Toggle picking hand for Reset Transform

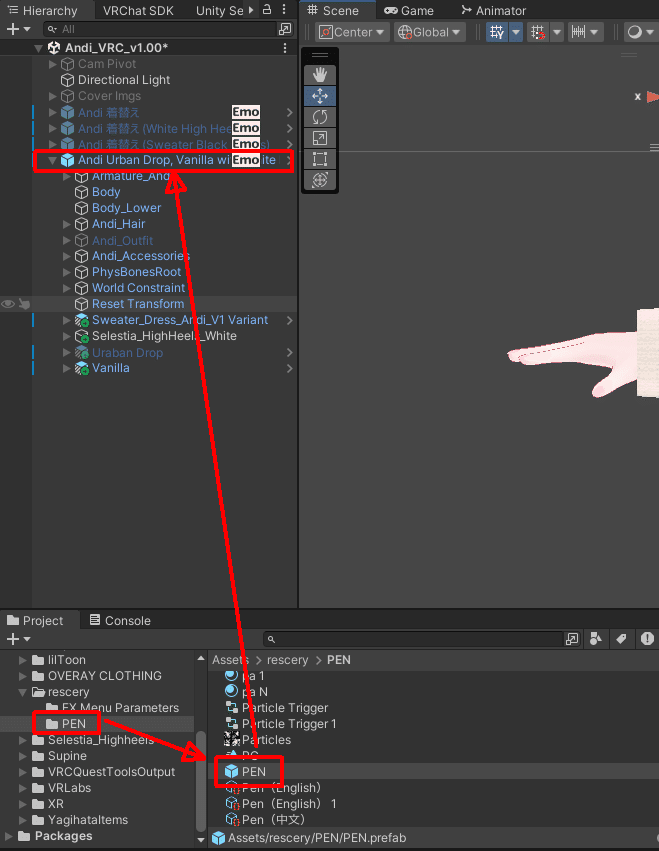tap(24, 304)
